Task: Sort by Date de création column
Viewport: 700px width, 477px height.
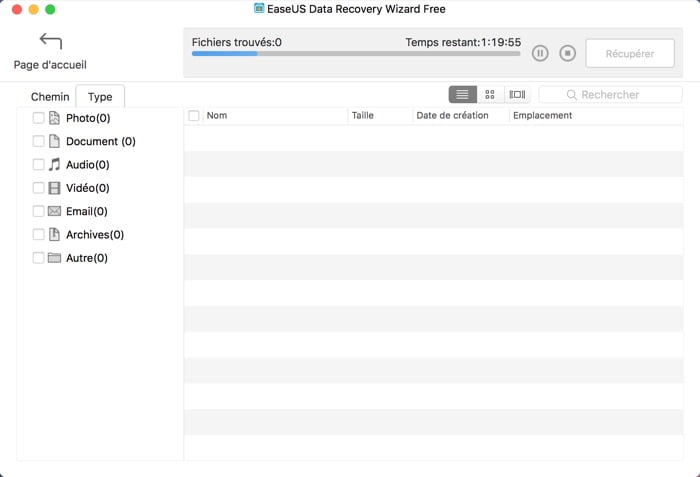Action: click(x=461, y=116)
